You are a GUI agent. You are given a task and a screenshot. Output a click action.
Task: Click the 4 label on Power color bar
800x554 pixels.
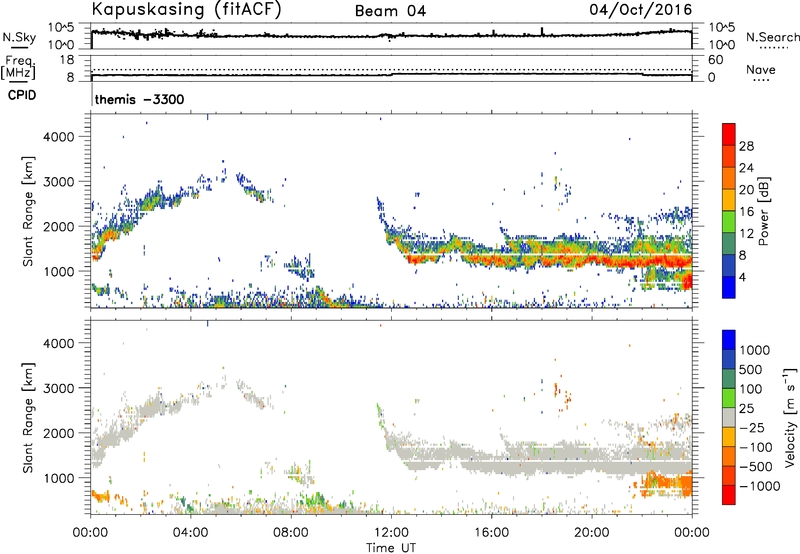[x=743, y=277]
